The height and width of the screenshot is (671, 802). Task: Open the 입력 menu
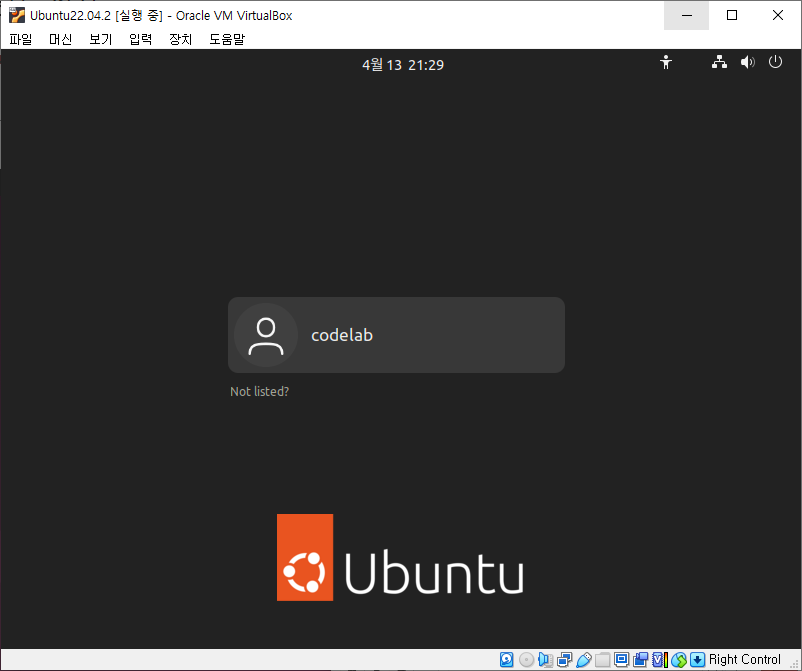pyautogui.click(x=141, y=39)
